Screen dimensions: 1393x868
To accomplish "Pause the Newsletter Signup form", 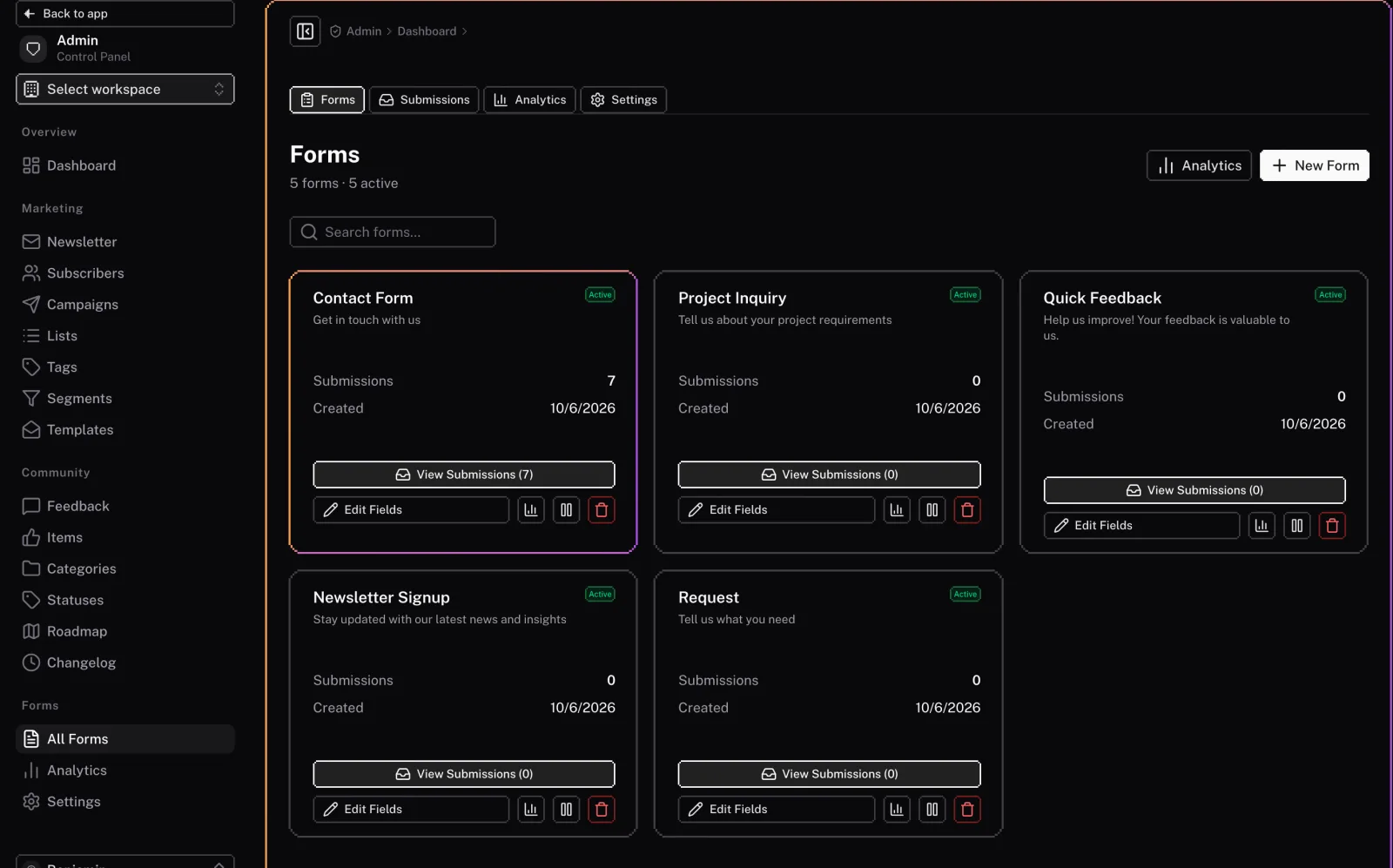I will [x=566, y=810].
